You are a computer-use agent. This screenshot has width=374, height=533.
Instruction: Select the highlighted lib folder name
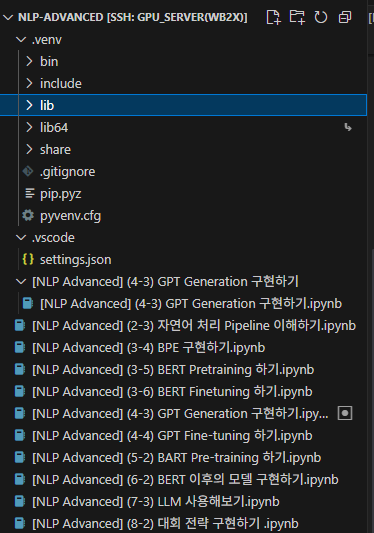point(47,105)
